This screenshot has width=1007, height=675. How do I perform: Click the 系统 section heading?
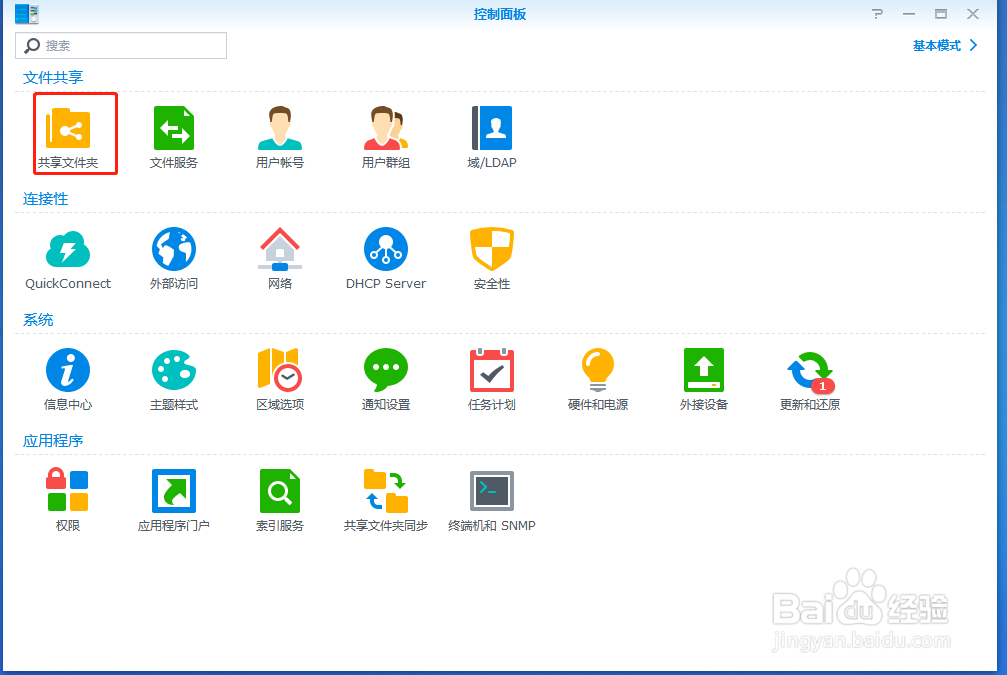pyautogui.click(x=38, y=320)
